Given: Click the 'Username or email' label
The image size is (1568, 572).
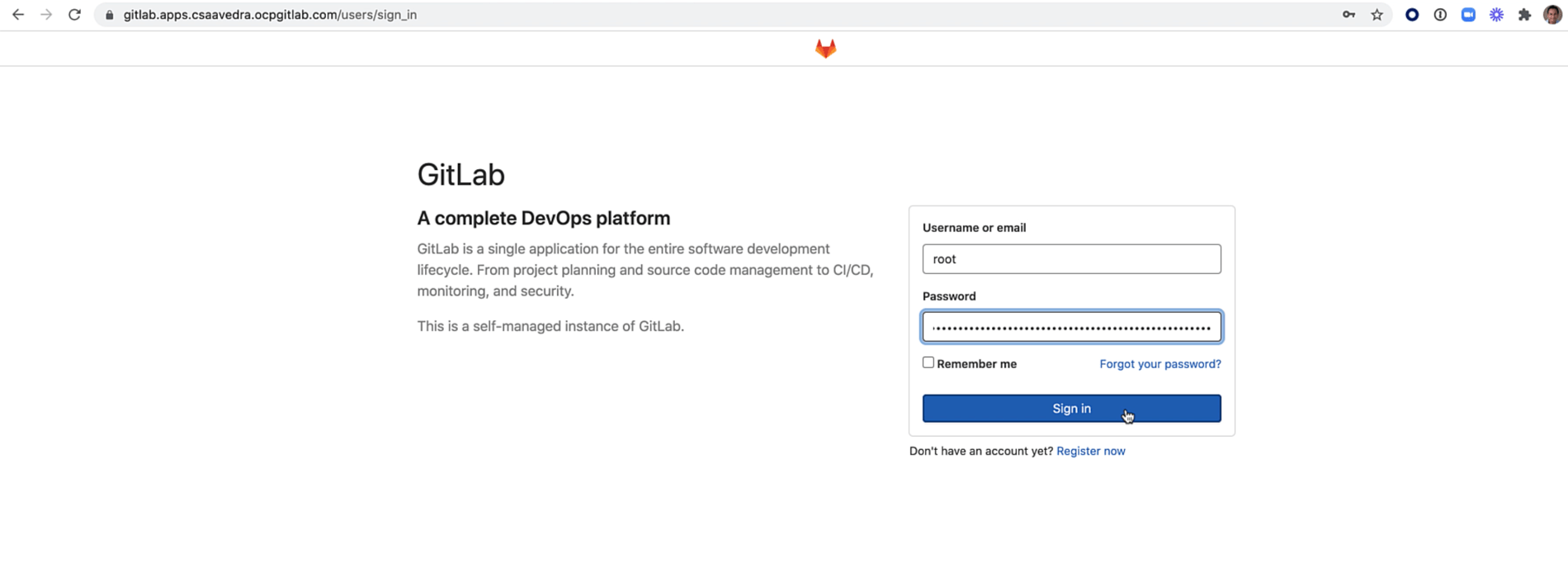Looking at the screenshot, I should (x=974, y=228).
